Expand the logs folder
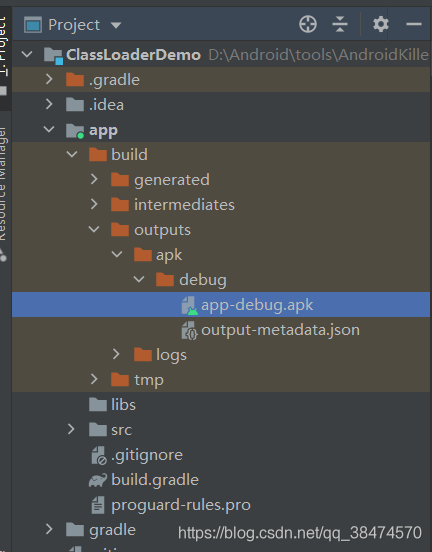Screen dimensions: 432x552 coord(116,354)
